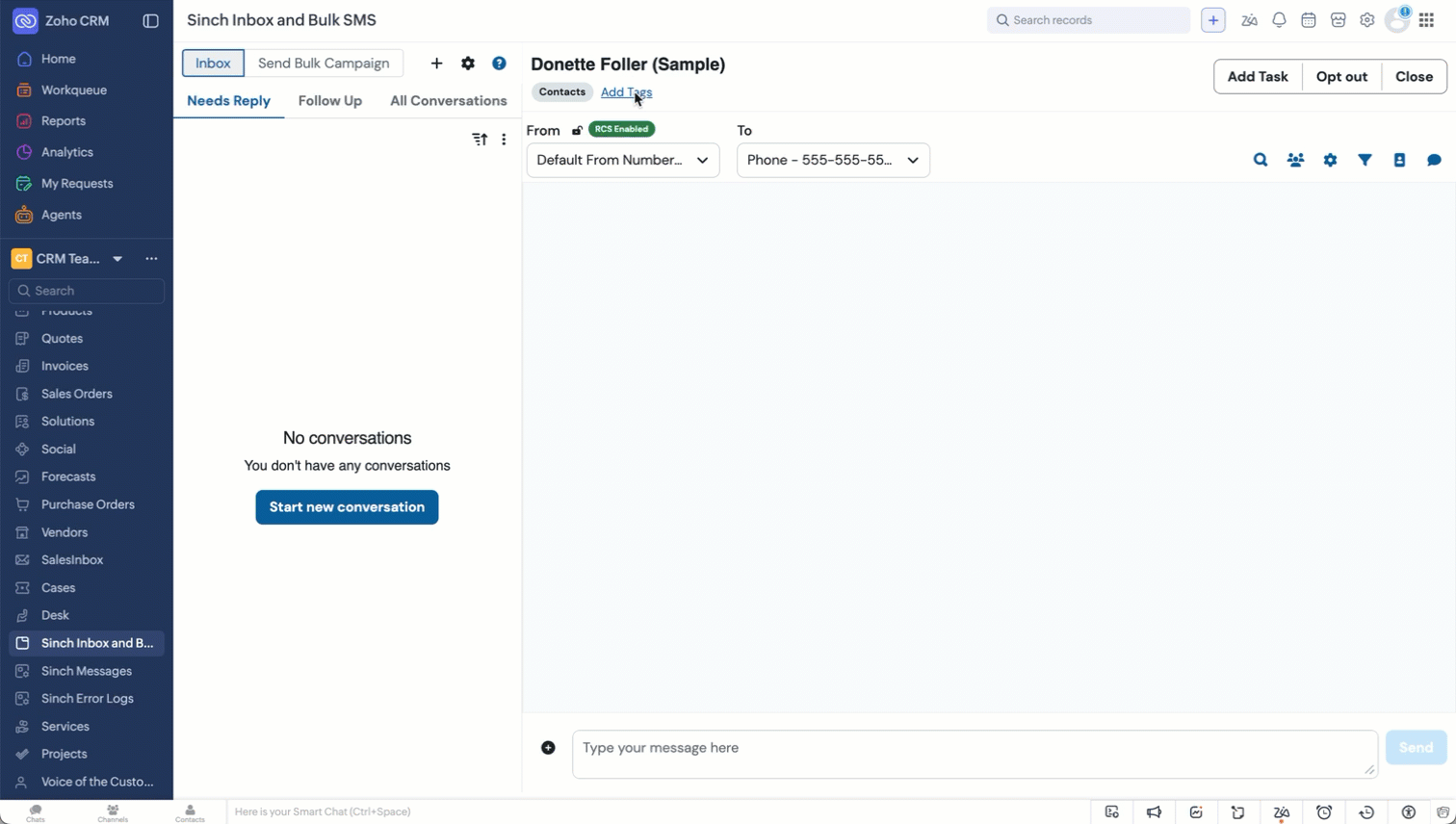Open the notifications bell
This screenshot has width=1456, height=824.
(1279, 20)
